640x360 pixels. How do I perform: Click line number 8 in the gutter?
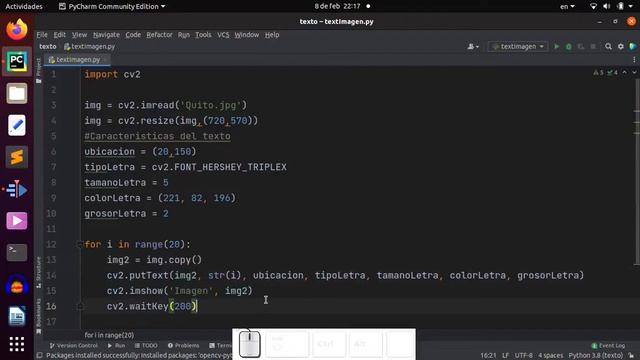53,182
